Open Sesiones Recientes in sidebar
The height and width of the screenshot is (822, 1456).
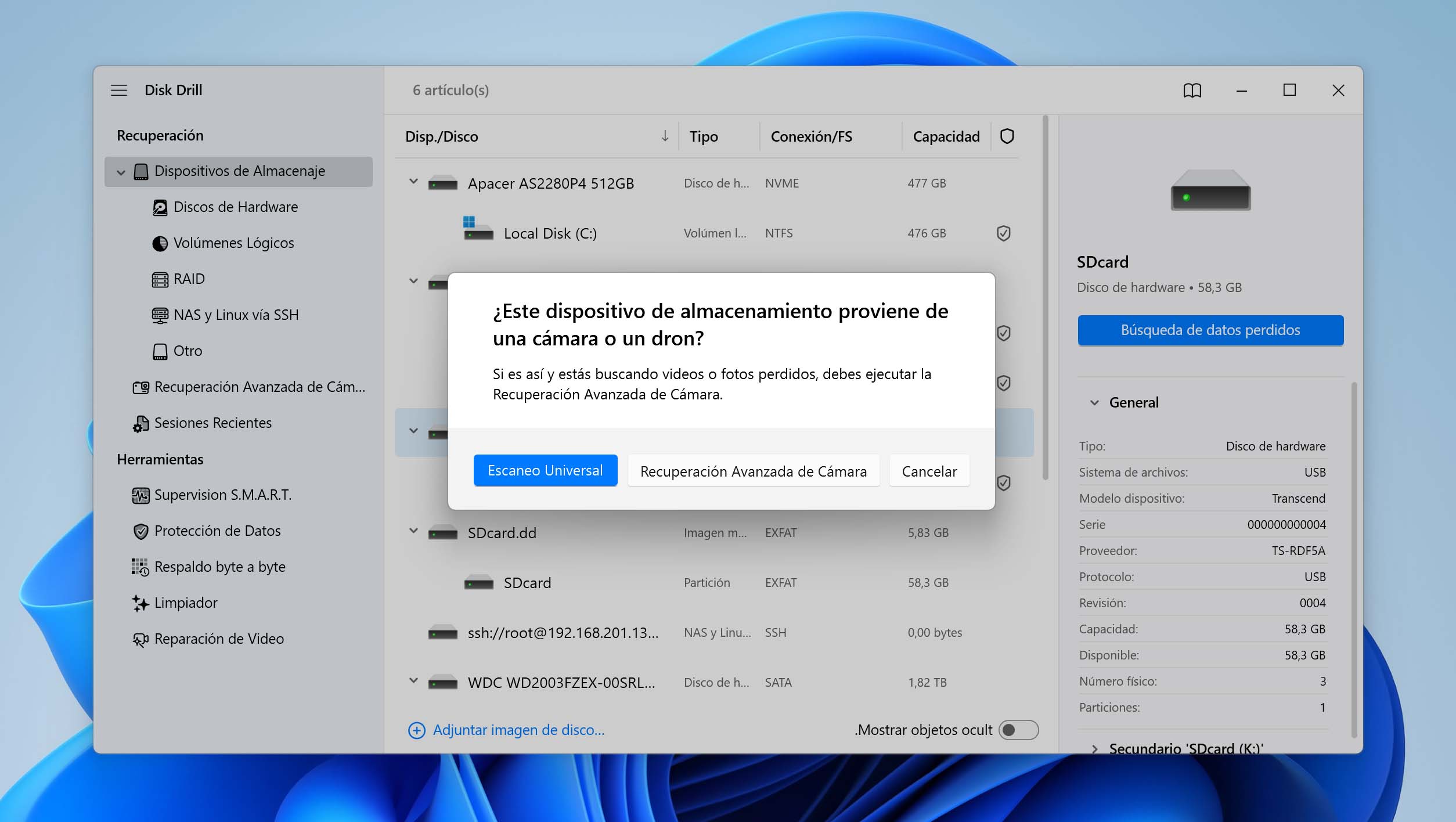(x=212, y=423)
